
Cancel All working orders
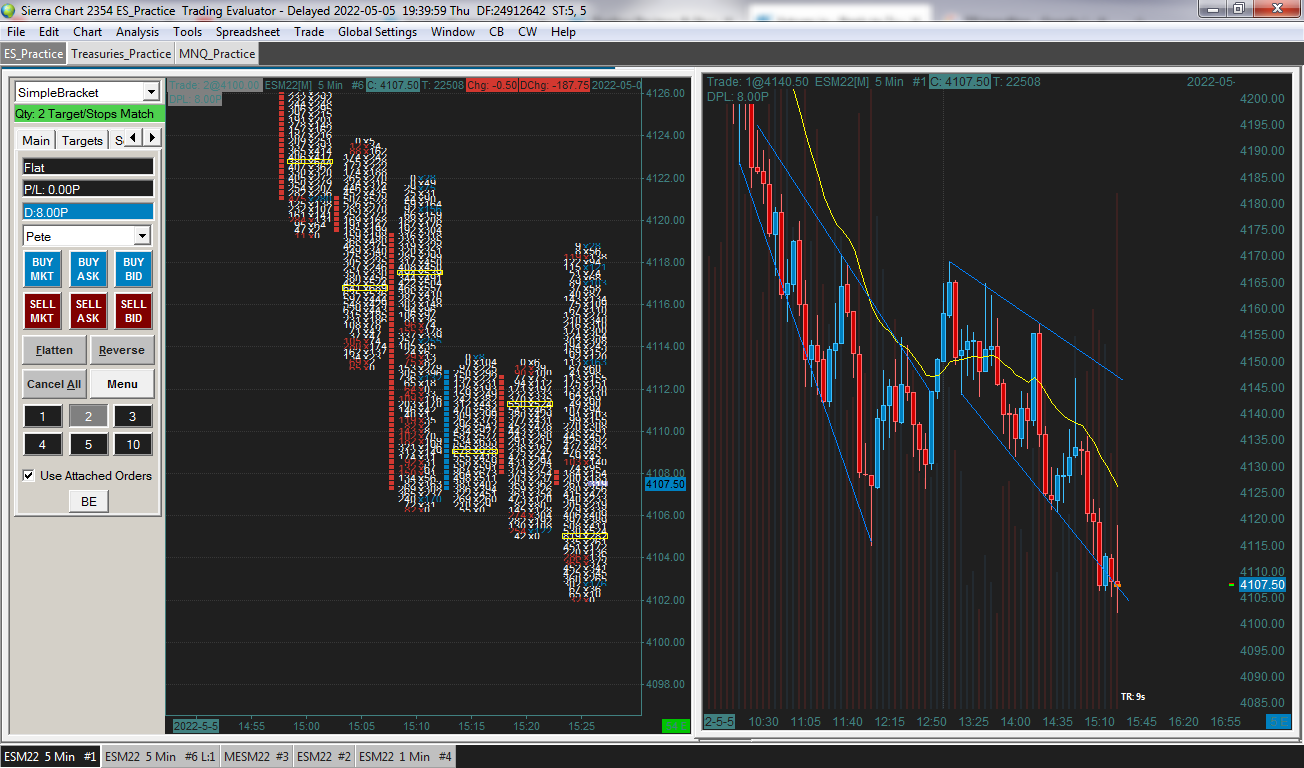54,384
